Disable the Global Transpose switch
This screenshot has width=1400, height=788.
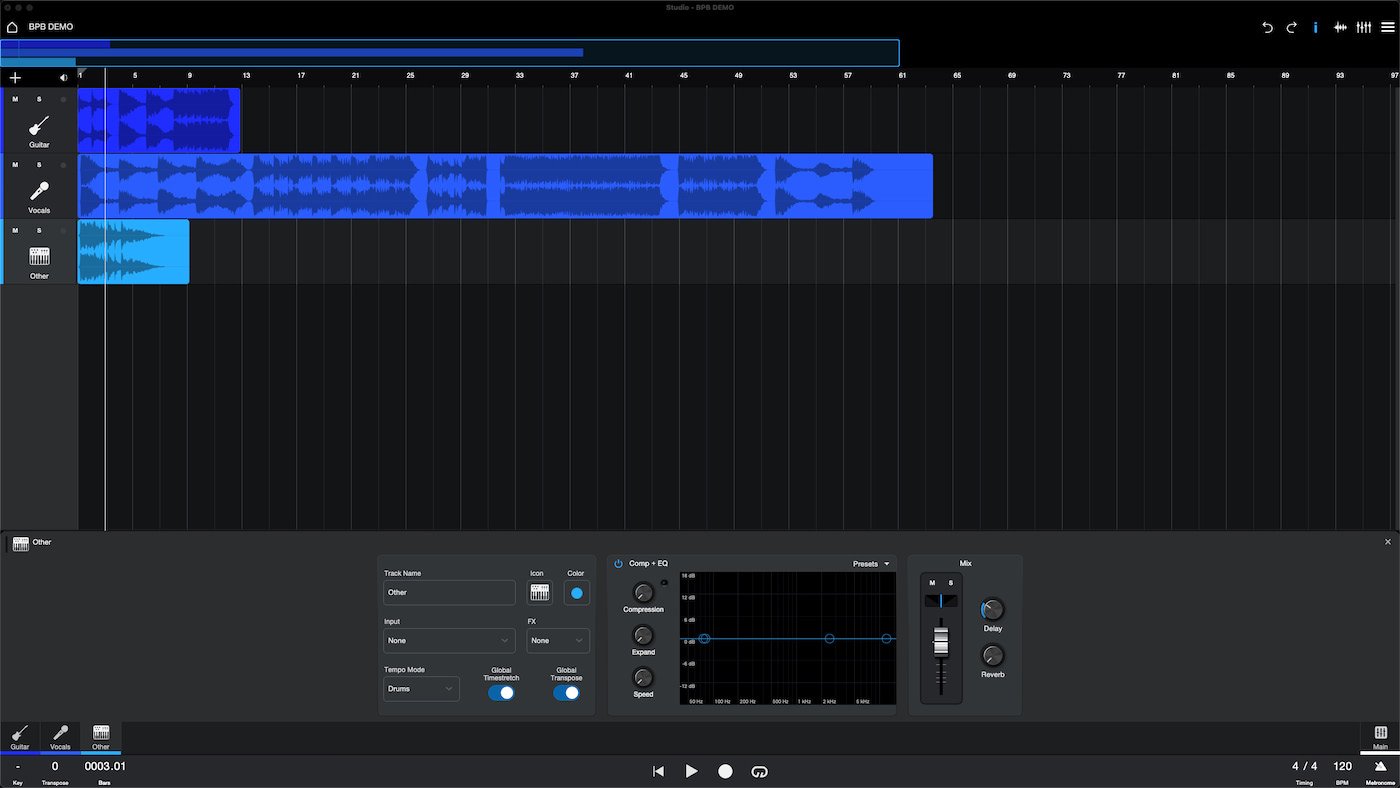[566, 692]
